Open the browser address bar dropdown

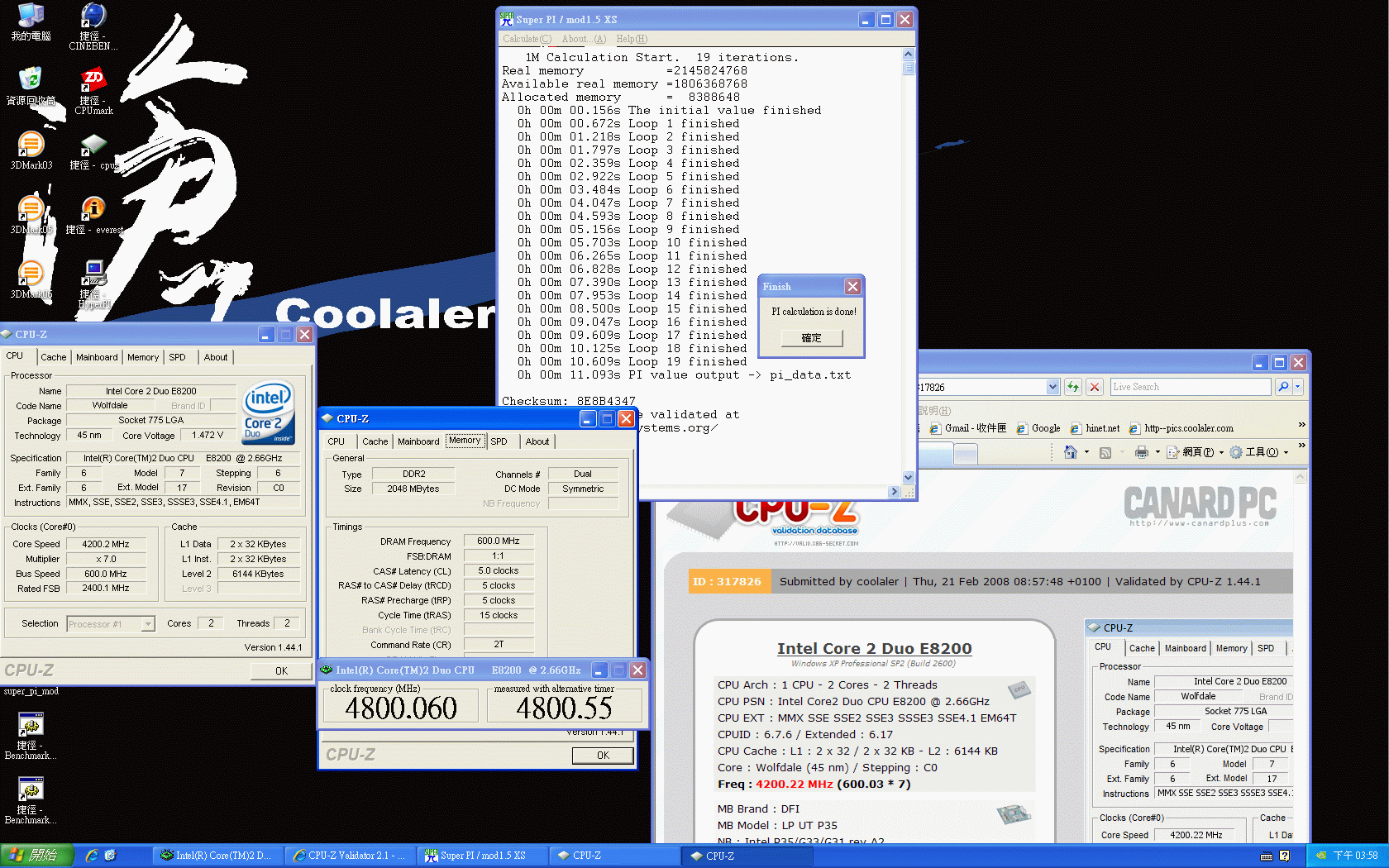pos(1052,386)
